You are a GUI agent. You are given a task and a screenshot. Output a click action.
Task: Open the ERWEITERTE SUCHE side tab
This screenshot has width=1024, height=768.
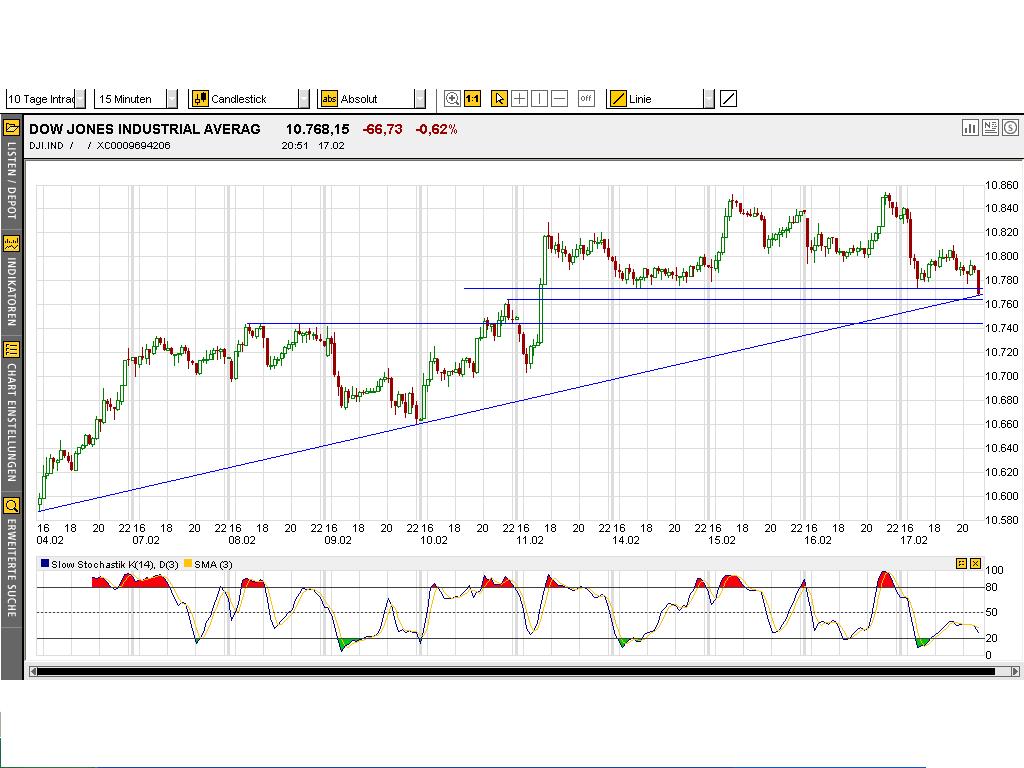pos(12,568)
